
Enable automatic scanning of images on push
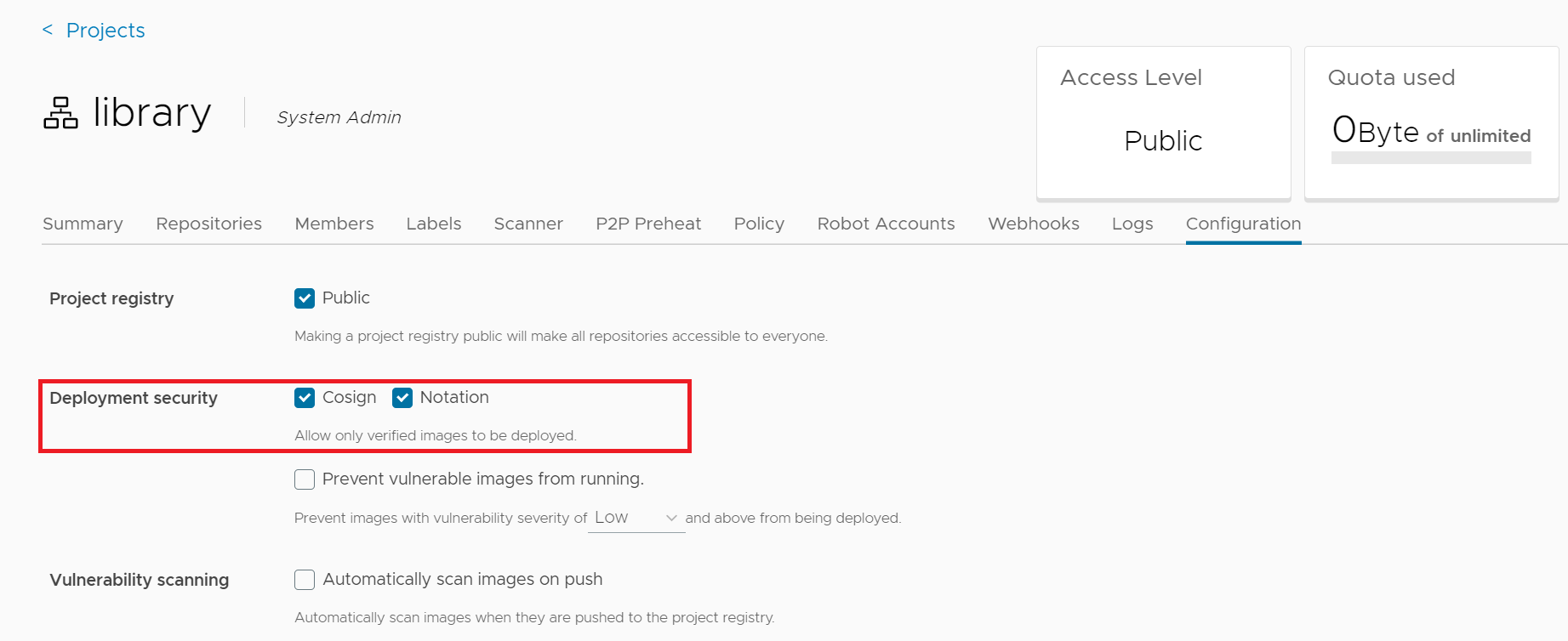[x=304, y=579]
